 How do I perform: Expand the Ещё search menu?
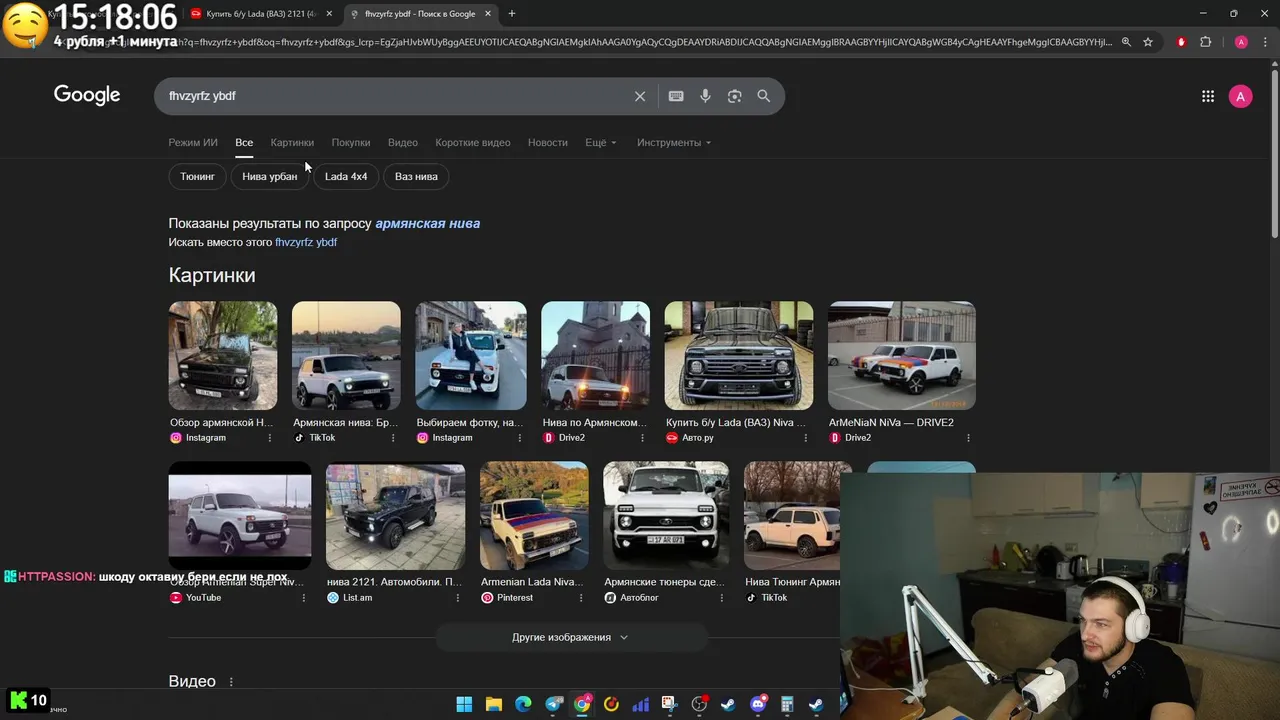coord(601,142)
